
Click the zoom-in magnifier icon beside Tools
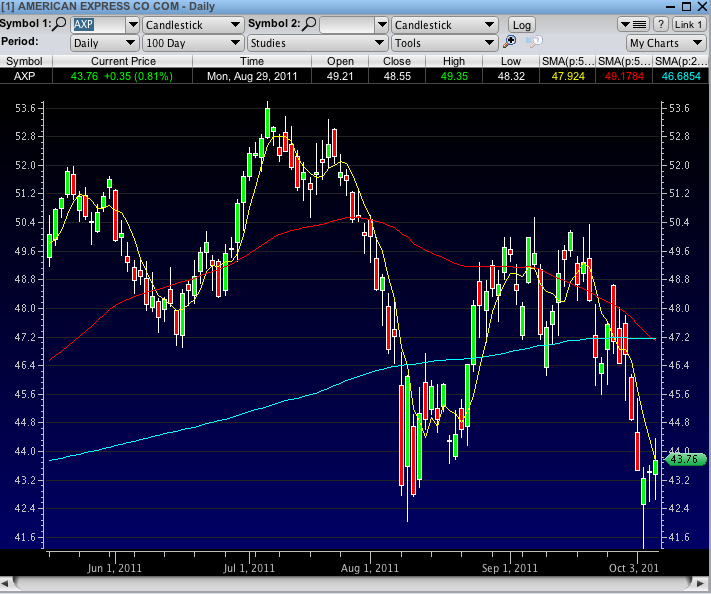(510, 42)
